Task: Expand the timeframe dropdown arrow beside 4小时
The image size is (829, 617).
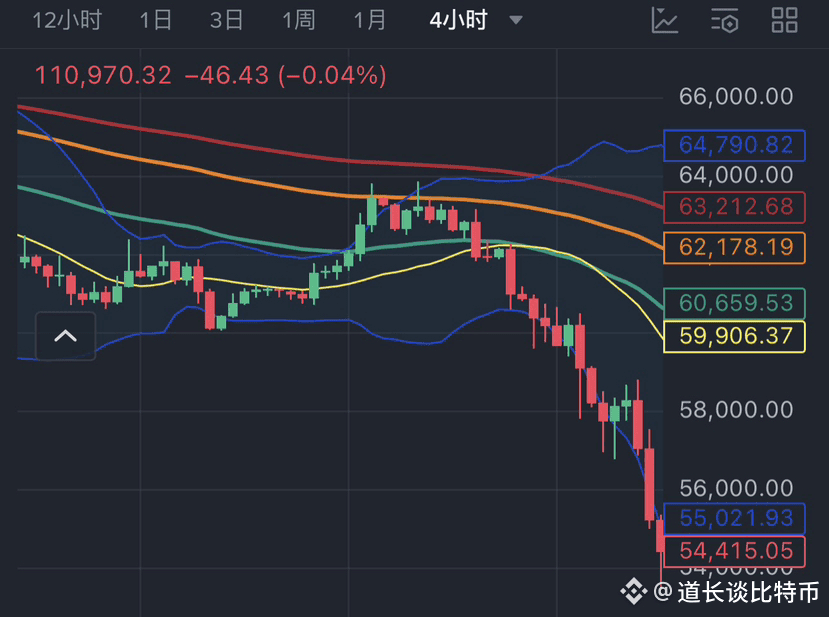Action: coord(516,20)
